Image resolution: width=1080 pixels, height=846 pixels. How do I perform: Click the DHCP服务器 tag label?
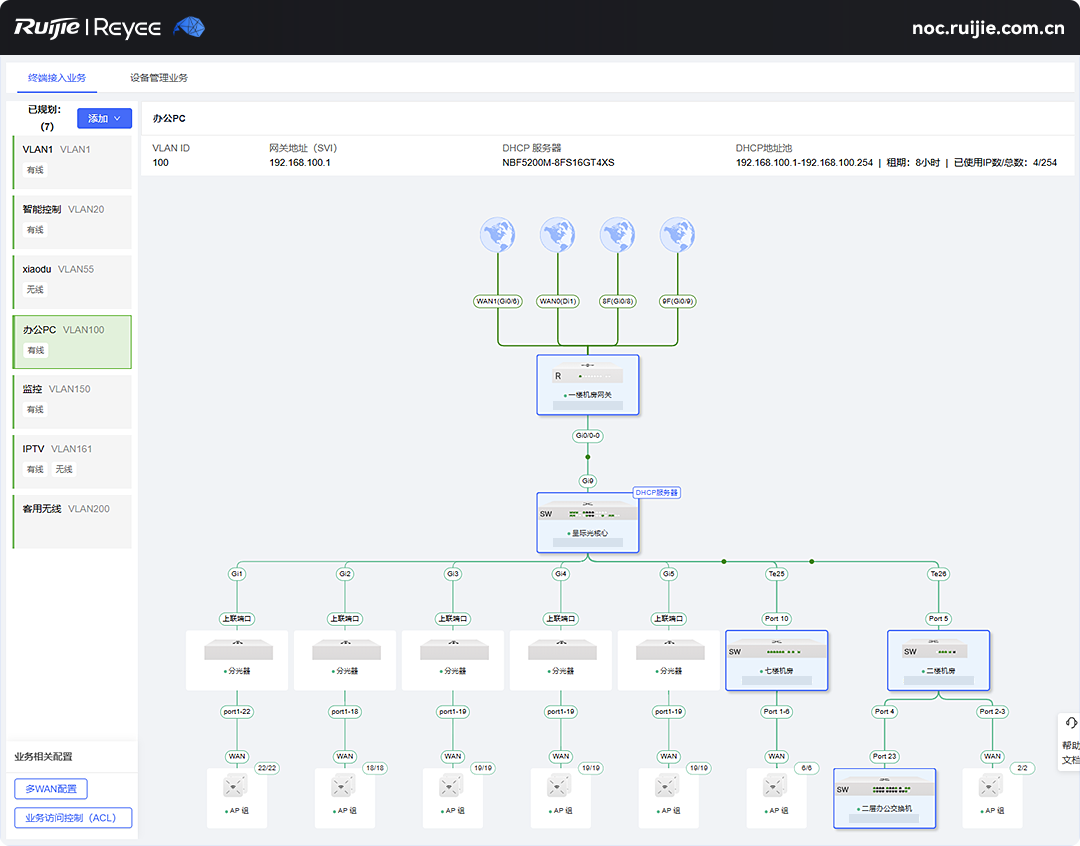click(657, 493)
